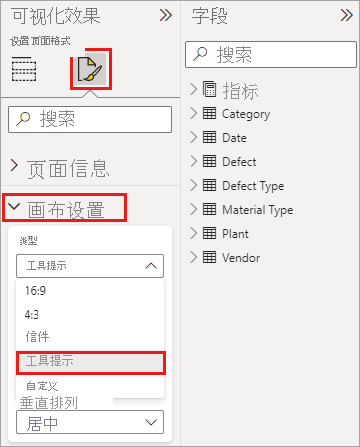Click the calculator icon beside 指标
This screenshot has width=360, height=447.
click(x=209, y=89)
